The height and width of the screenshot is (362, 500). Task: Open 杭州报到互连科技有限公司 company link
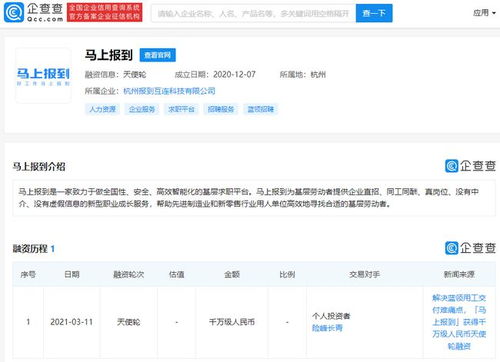point(169,91)
